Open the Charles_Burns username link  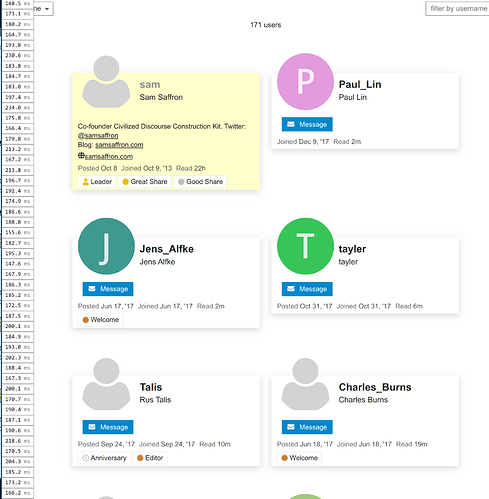(375, 387)
